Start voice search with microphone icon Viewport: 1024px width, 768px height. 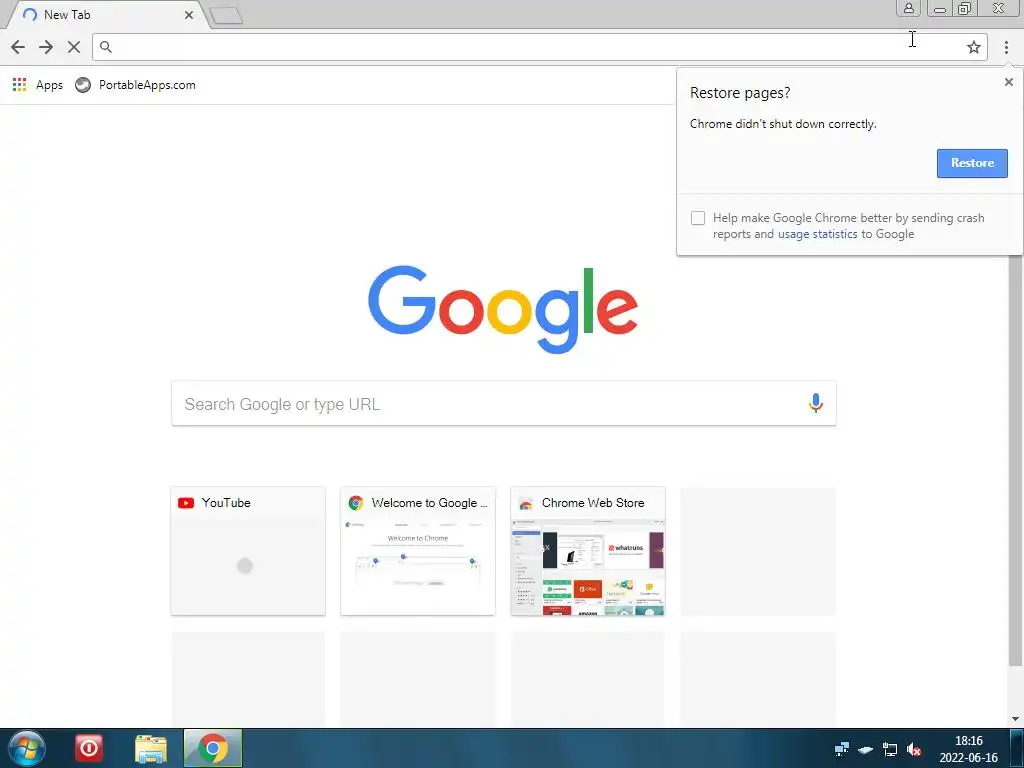click(x=815, y=404)
